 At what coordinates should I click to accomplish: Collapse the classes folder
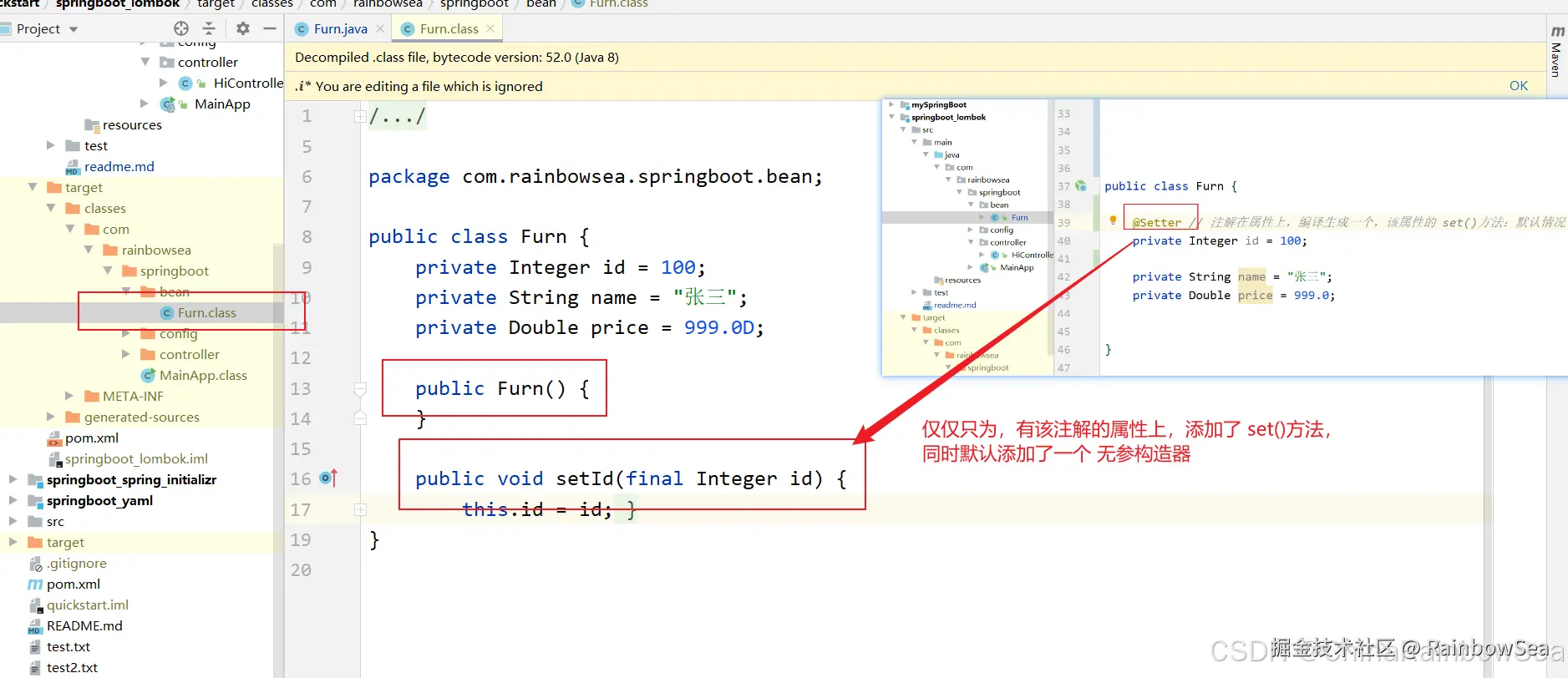click(51, 208)
